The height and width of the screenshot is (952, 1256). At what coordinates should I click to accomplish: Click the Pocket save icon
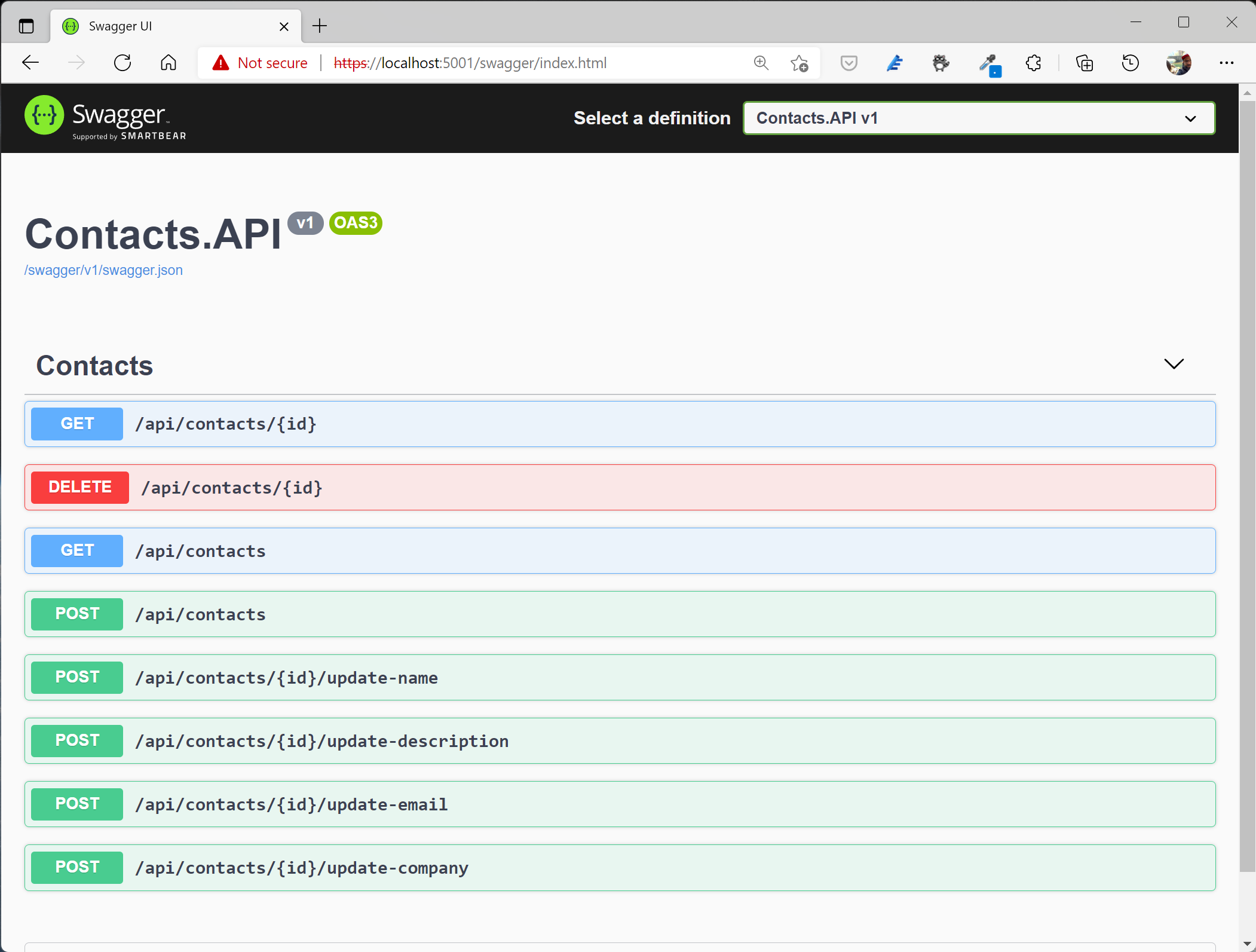point(848,63)
